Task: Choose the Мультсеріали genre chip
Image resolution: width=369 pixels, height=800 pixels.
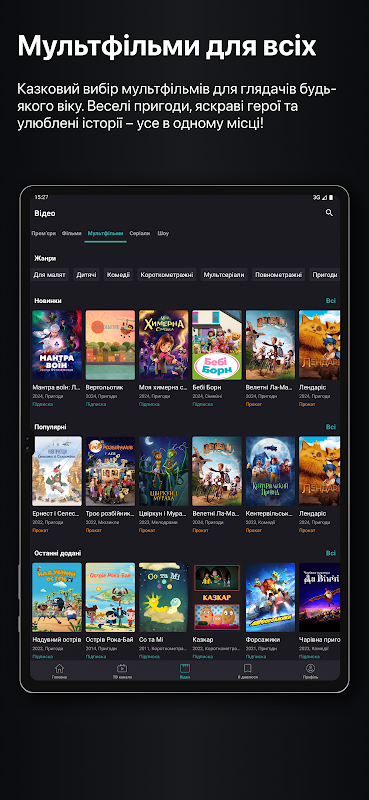Action: coord(224,274)
